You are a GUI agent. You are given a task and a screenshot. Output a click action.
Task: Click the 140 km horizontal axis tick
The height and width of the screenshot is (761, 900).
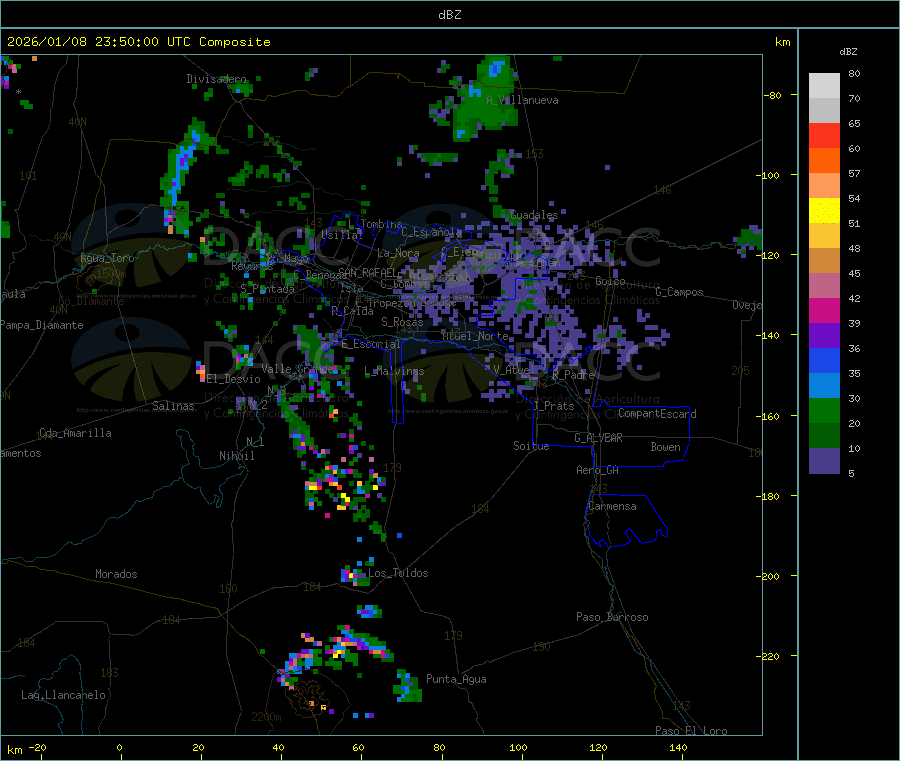678,747
